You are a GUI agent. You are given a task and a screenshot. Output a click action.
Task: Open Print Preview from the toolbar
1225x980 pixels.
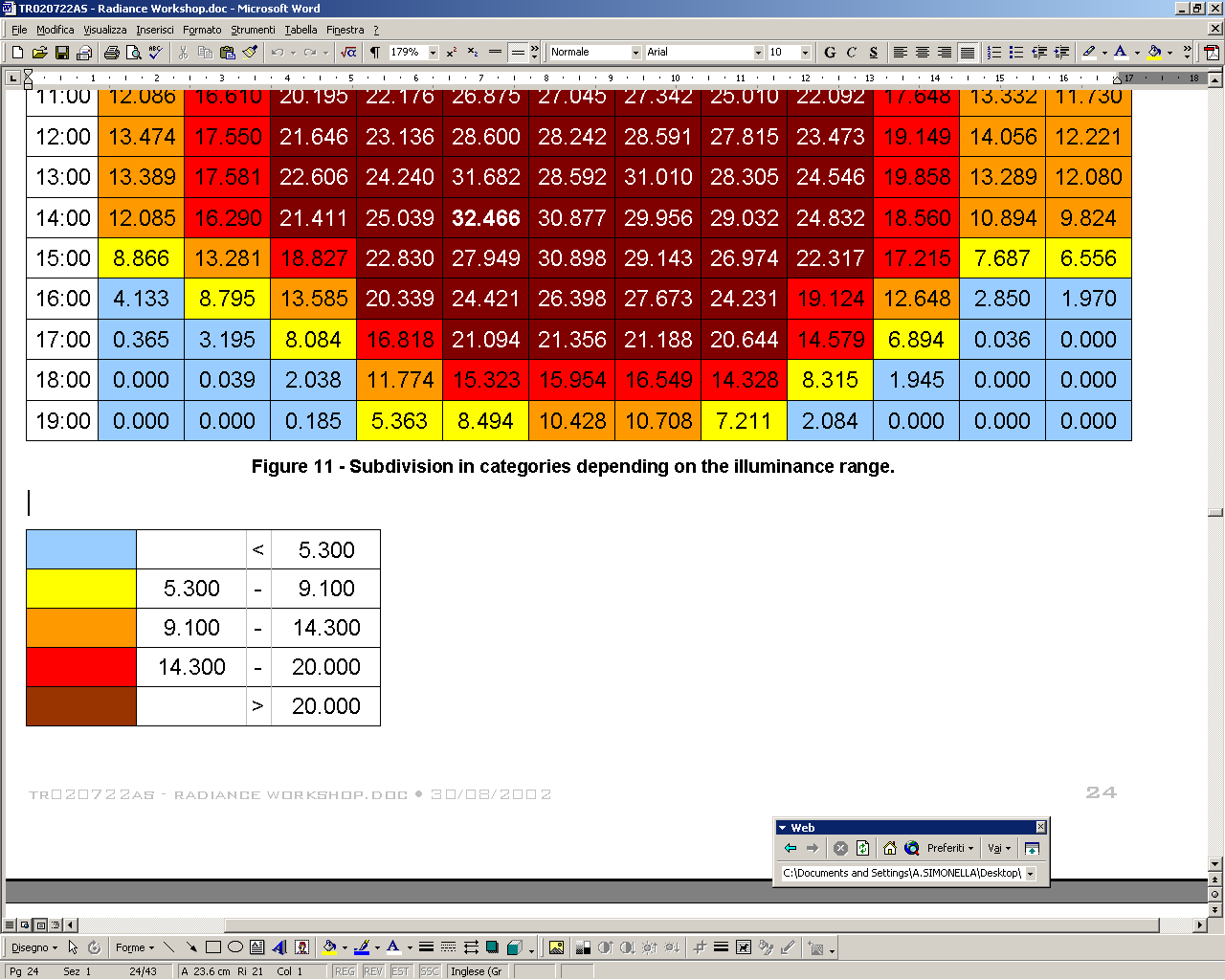133,53
